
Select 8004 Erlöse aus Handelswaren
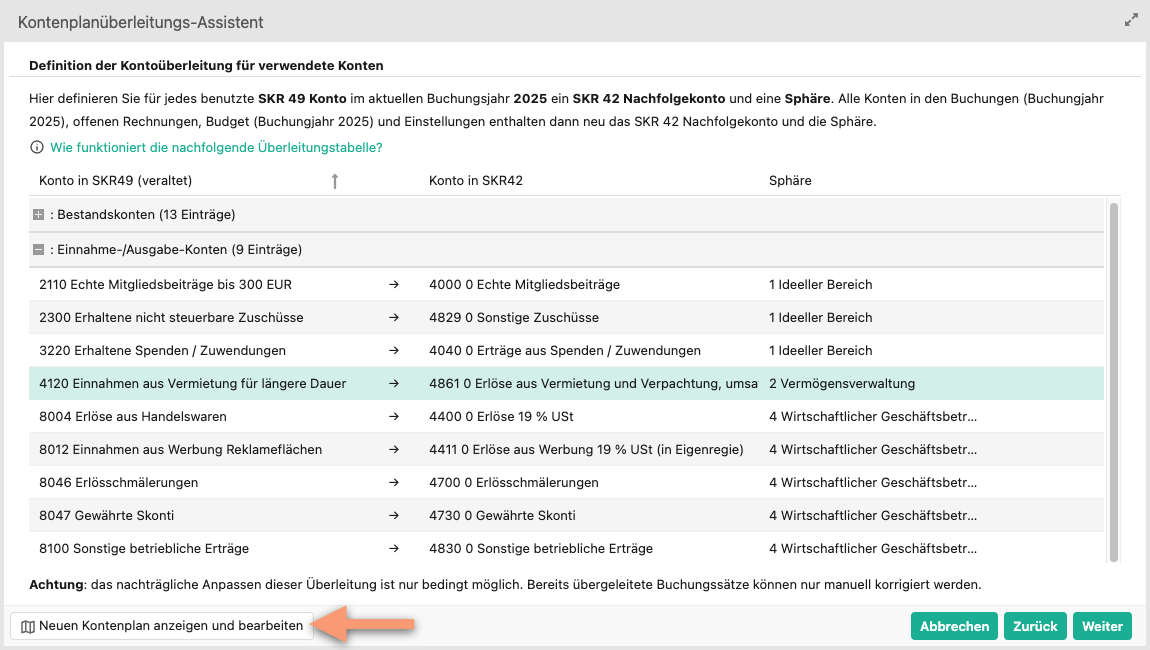coord(133,417)
